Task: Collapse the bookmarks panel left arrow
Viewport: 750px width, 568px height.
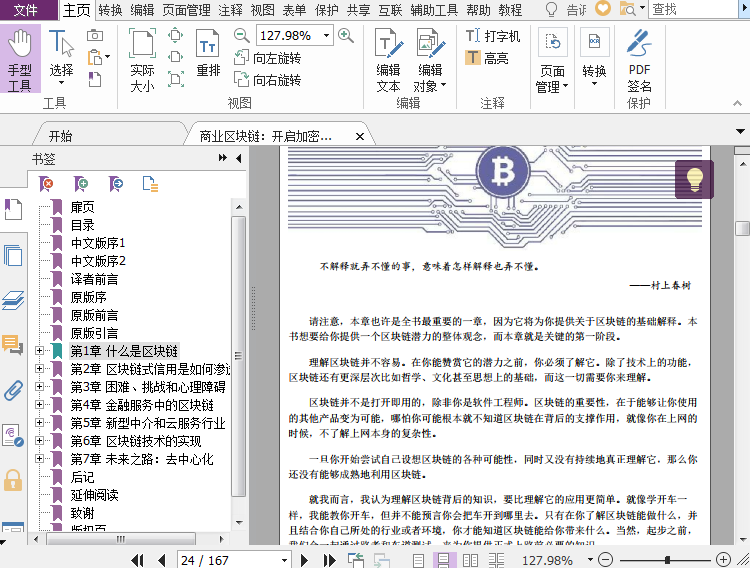Action: click(x=239, y=158)
